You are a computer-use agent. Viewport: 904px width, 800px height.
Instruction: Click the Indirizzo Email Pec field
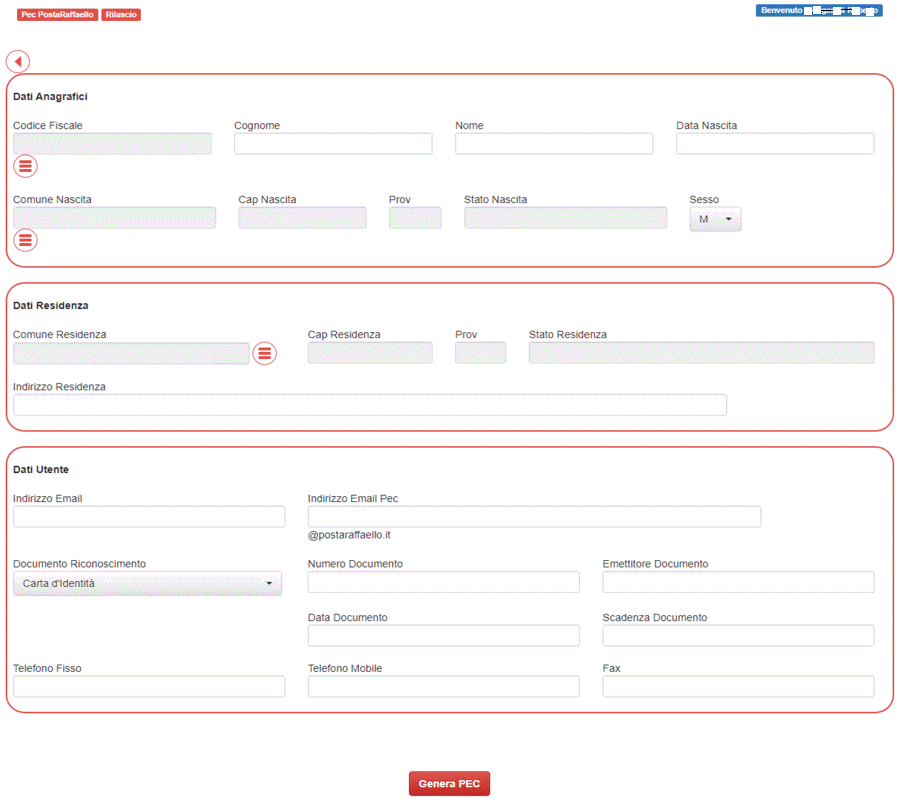[x=534, y=516]
